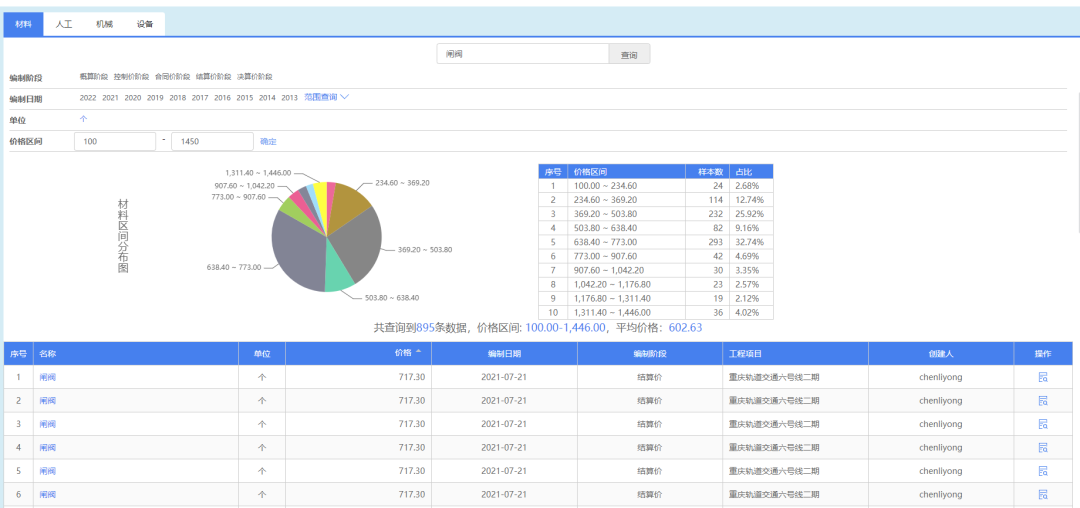Filter by year 2021
This screenshot has width=1080, height=508.
pyautogui.click(x=110, y=98)
